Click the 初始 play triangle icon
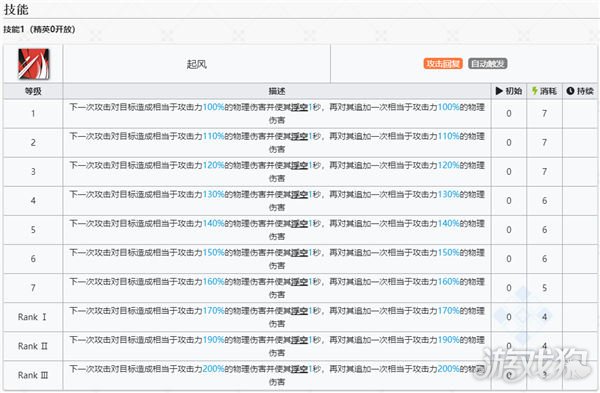Image resolution: width=600 pixels, height=393 pixels. [499, 91]
